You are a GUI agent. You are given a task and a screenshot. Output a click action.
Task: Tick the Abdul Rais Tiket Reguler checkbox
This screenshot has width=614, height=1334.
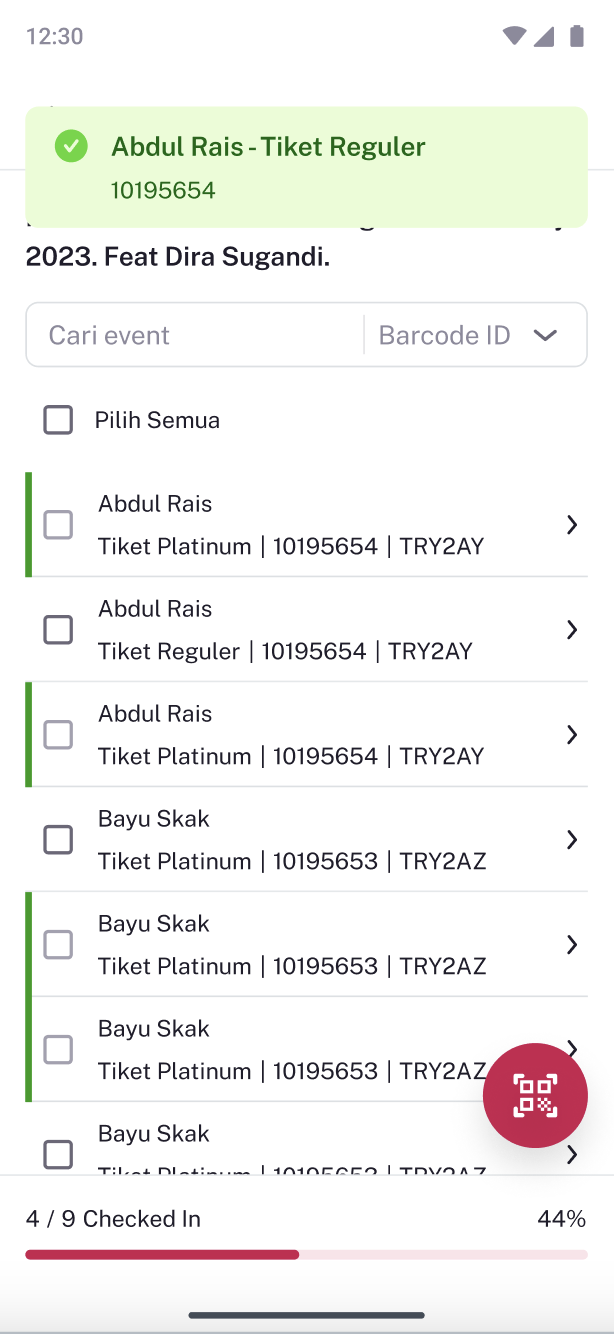point(58,630)
